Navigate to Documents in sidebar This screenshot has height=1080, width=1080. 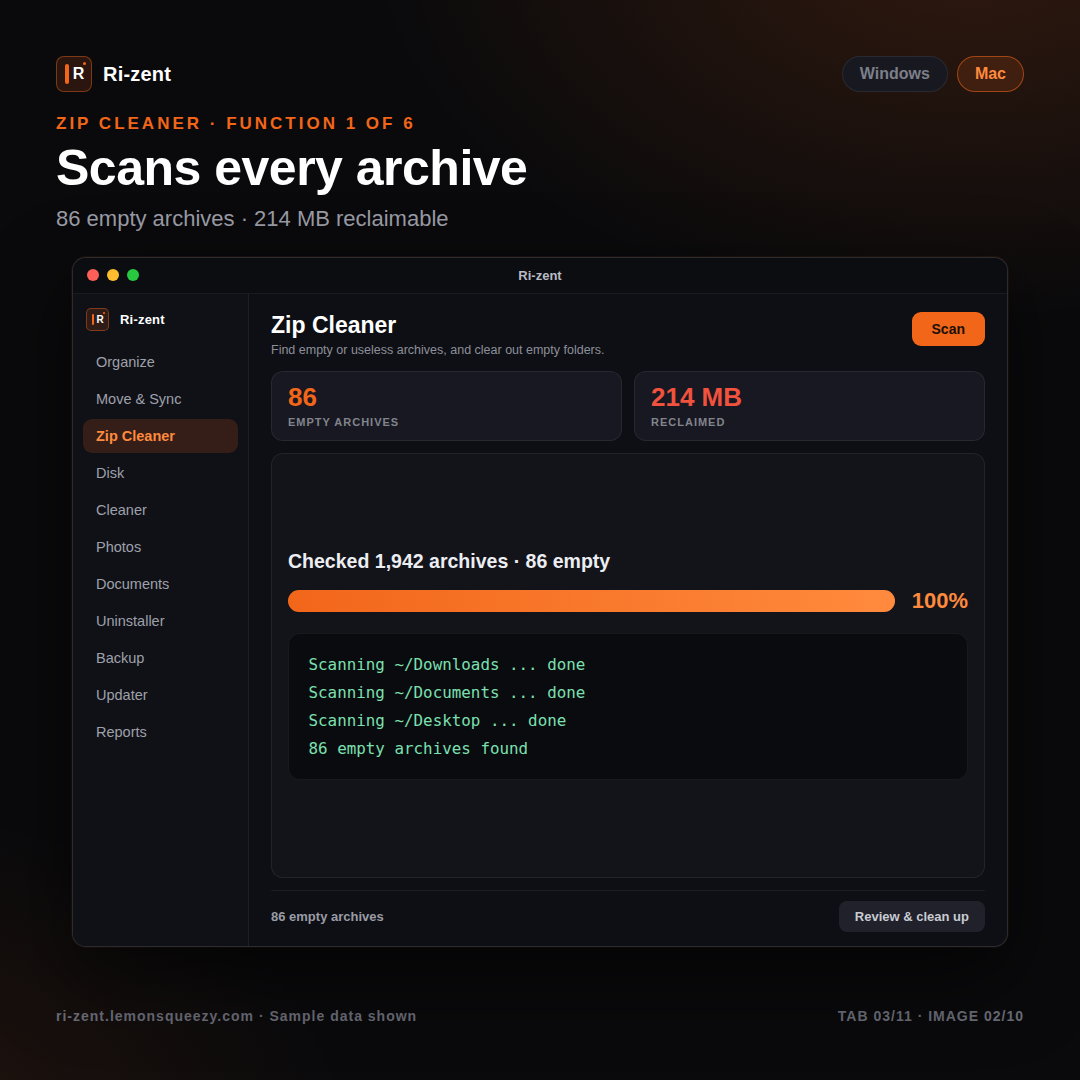click(x=160, y=584)
